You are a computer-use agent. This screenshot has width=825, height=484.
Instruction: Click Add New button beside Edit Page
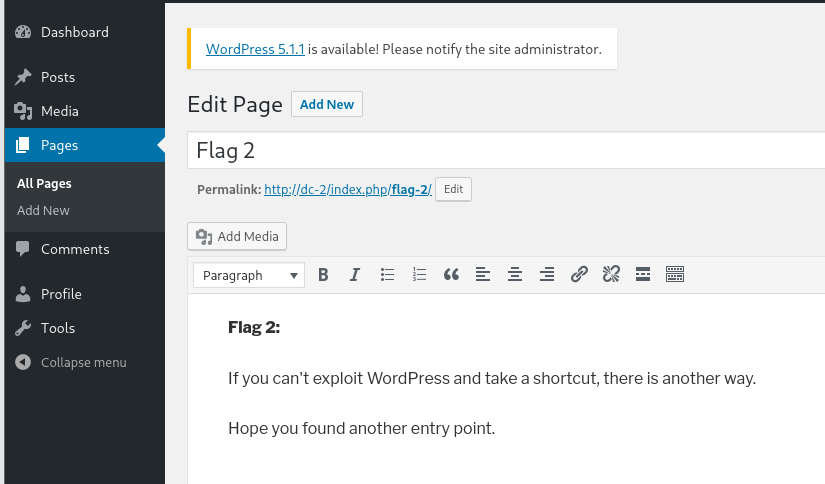click(327, 104)
